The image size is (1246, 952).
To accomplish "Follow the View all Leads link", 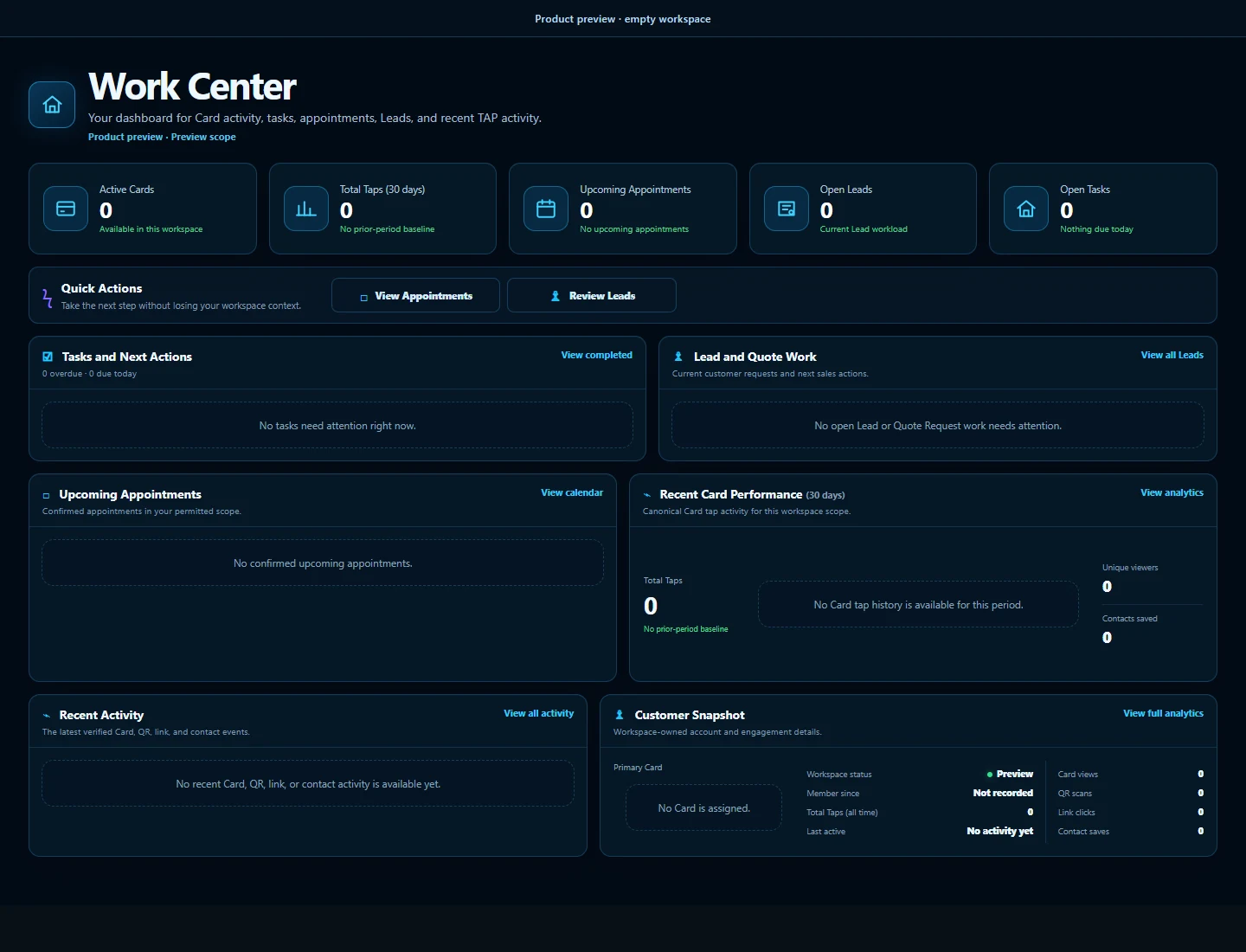I will [x=1172, y=355].
